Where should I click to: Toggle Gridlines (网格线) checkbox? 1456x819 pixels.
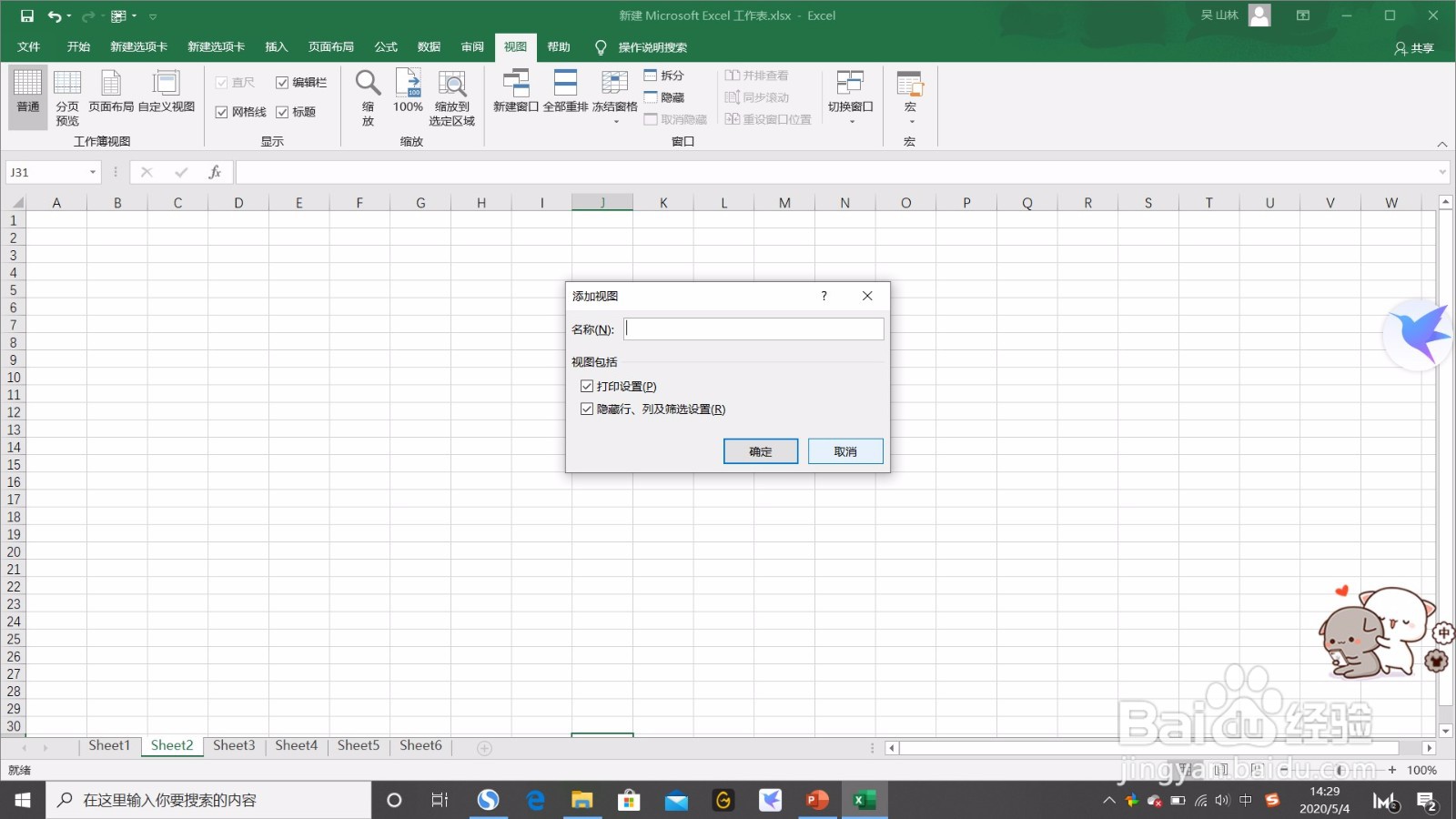pos(221,112)
